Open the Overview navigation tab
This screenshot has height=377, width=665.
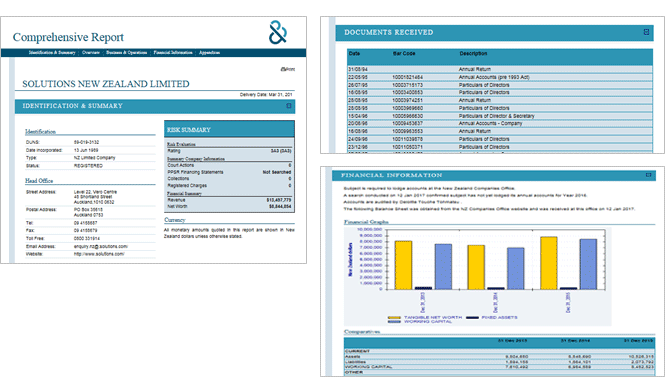(91, 53)
